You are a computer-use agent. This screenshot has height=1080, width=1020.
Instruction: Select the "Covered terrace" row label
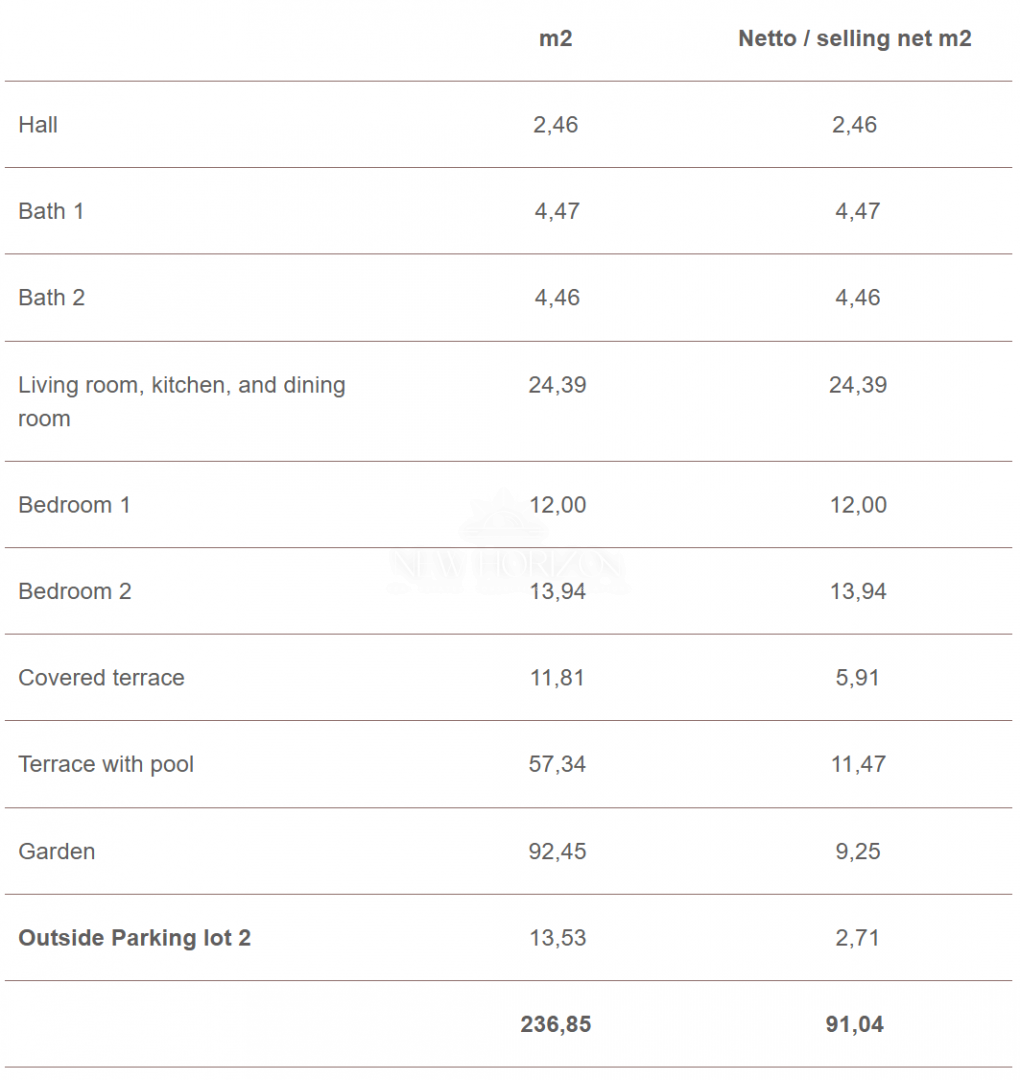click(101, 678)
